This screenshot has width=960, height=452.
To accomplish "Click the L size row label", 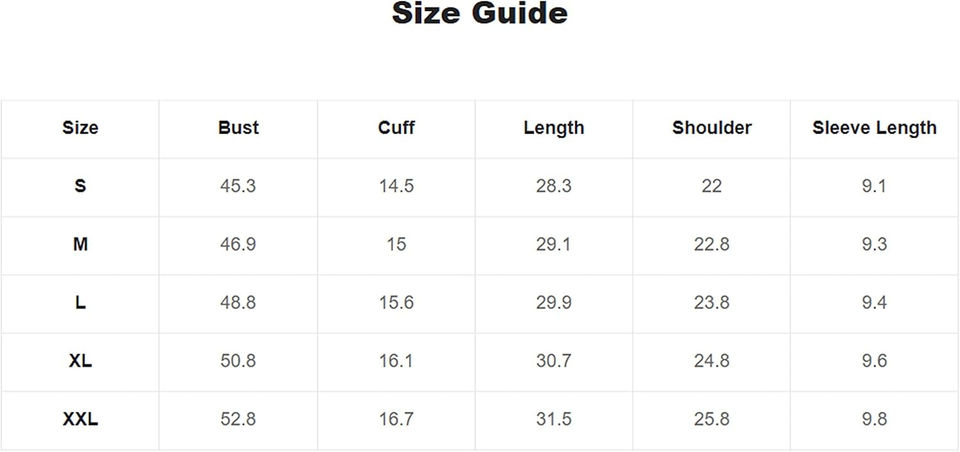I will [x=80, y=303].
